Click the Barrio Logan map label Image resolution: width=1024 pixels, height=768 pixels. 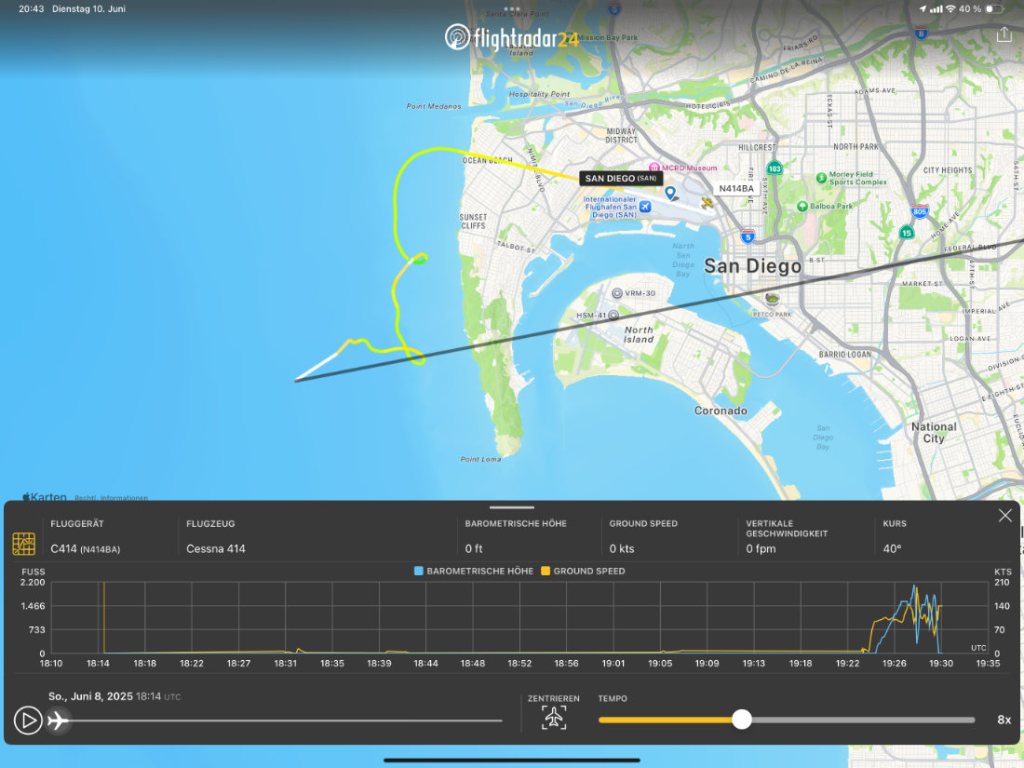(x=844, y=354)
